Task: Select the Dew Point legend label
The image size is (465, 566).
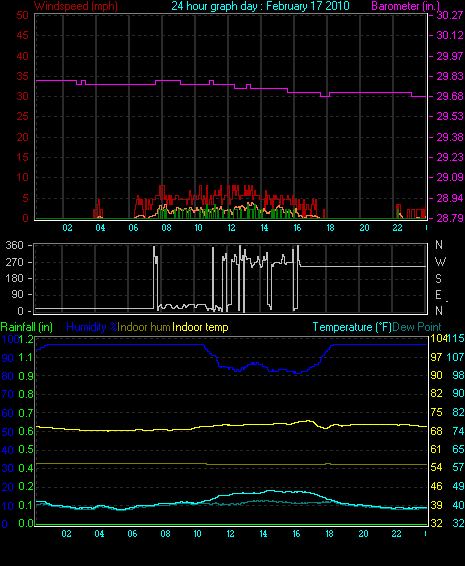Action: (x=417, y=327)
